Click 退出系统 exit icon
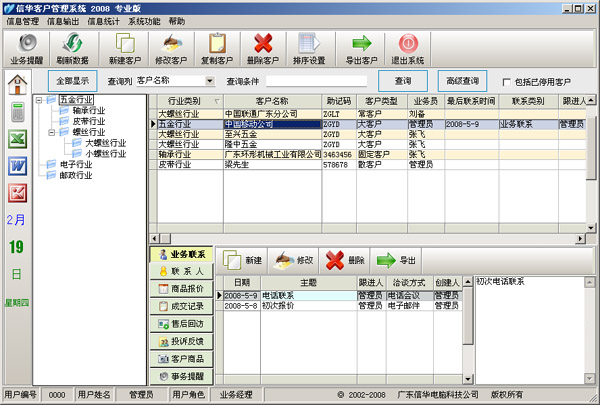This screenshot has height=405, width=600. (409, 43)
